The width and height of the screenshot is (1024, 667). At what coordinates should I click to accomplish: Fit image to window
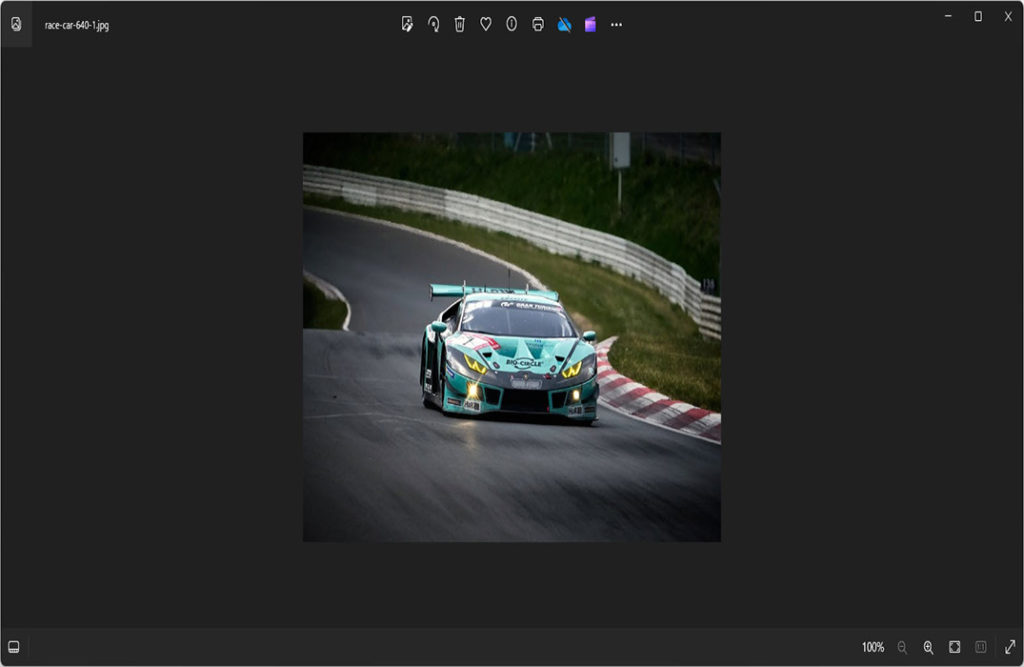[x=955, y=647]
